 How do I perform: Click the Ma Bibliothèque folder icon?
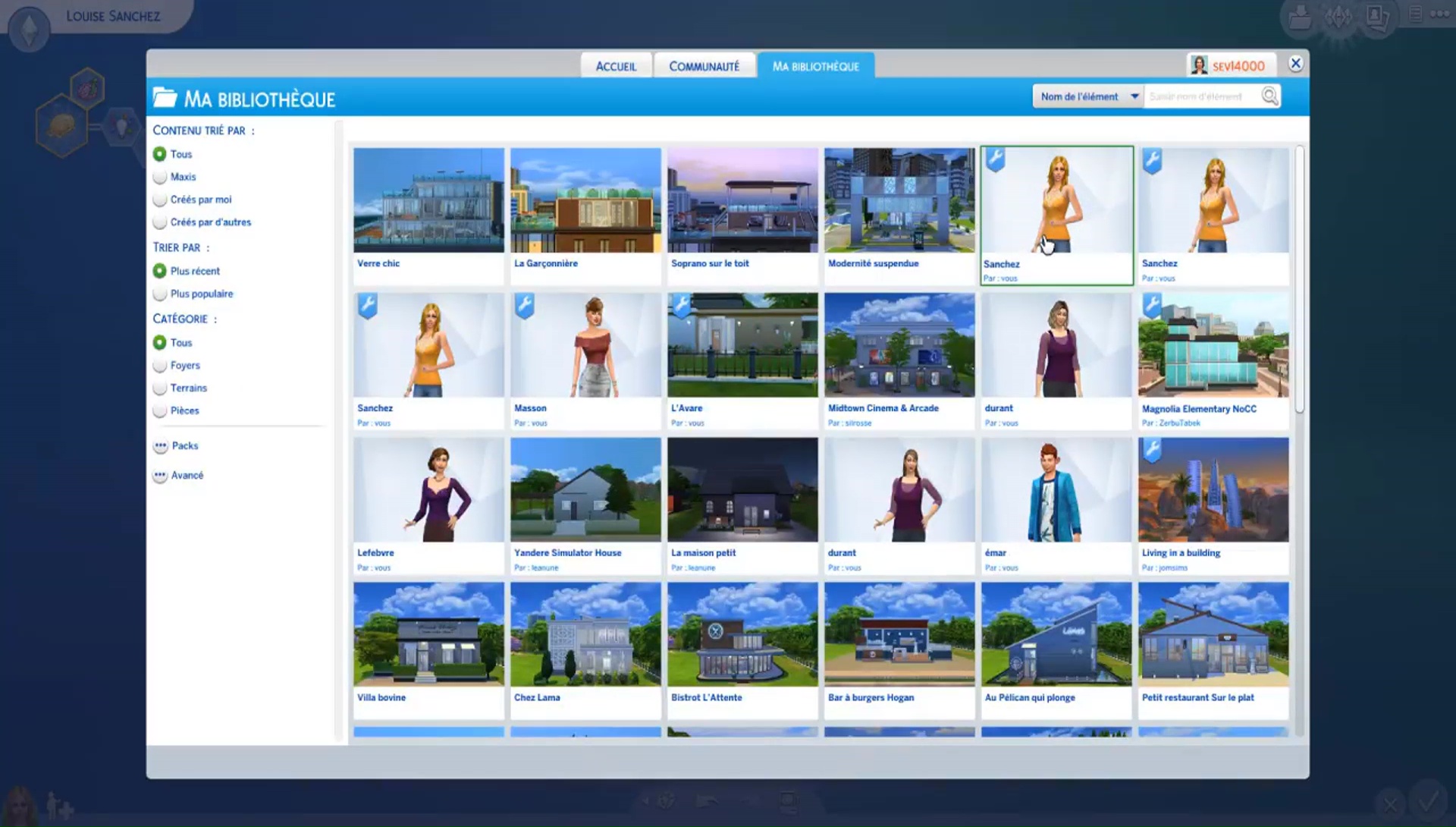click(x=165, y=98)
